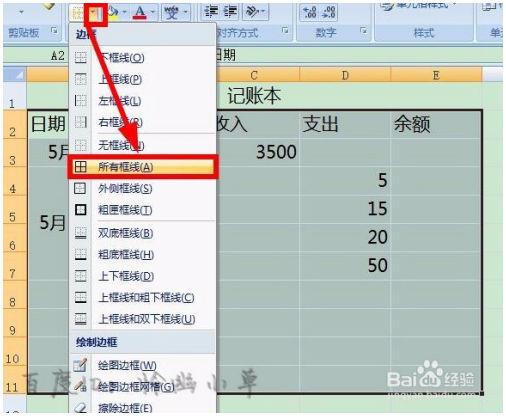The width and height of the screenshot is (506, 416).
Task: Click Bottom Border (下框线) icon
Action: pyautogui.click(x=81, y=57)
